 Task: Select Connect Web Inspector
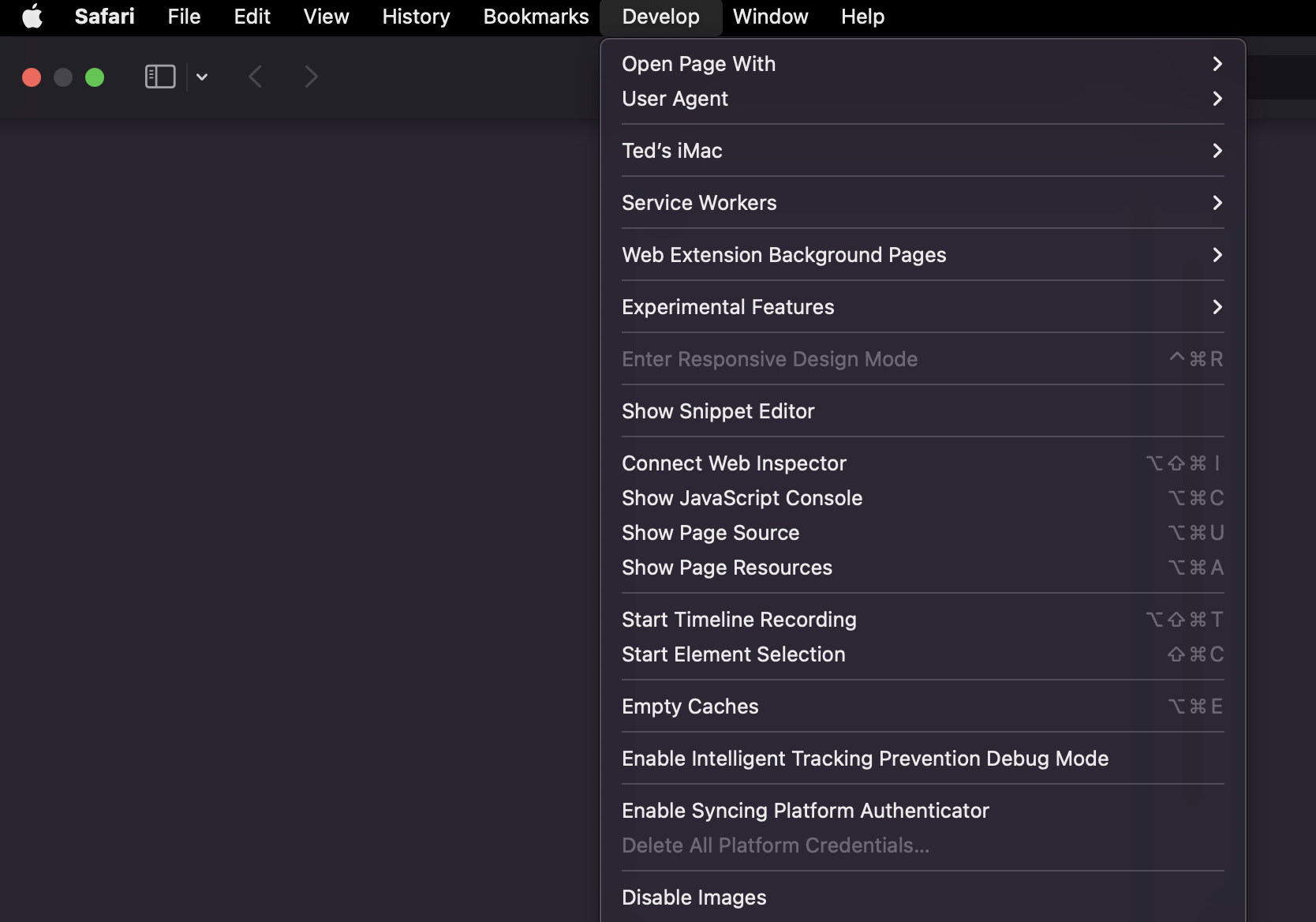[922, 463]
